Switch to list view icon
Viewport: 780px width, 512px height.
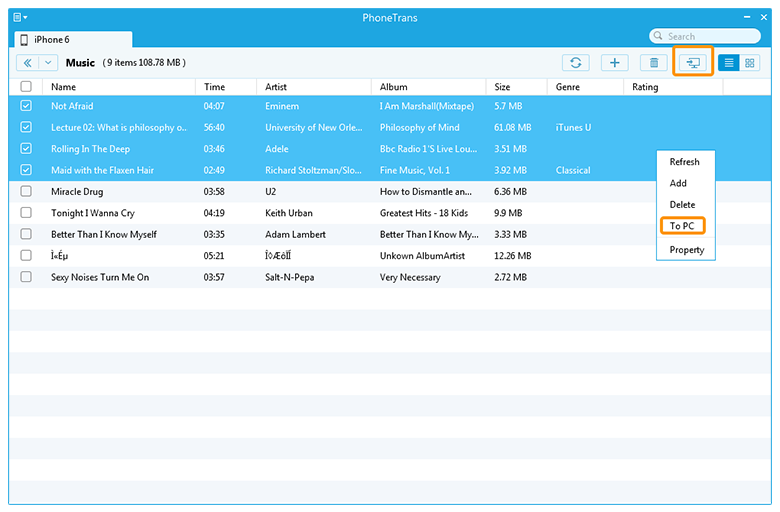click(729, 63)
